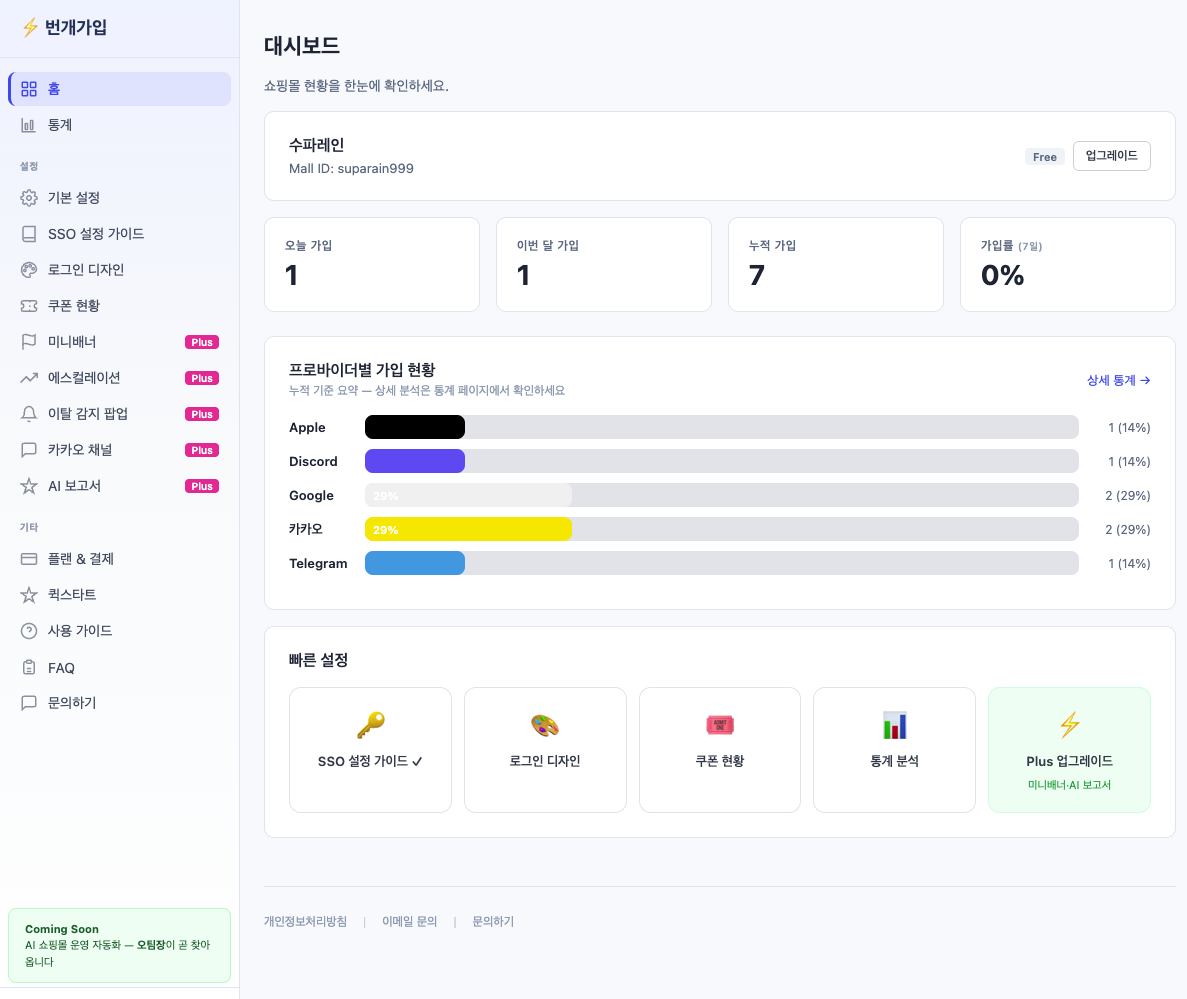Open the 에스컬레이션 sidebar menu item
Viewport: 1187px width, 999px height.
84,378
